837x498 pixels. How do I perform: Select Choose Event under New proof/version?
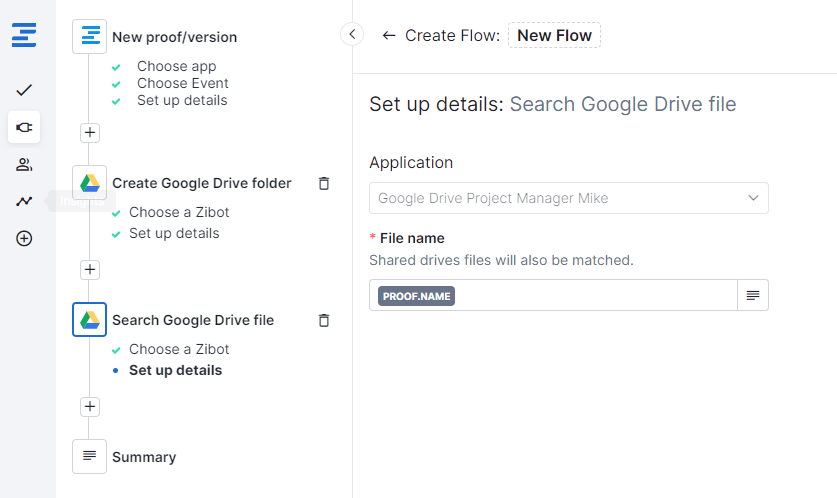(x=182, y=83)
